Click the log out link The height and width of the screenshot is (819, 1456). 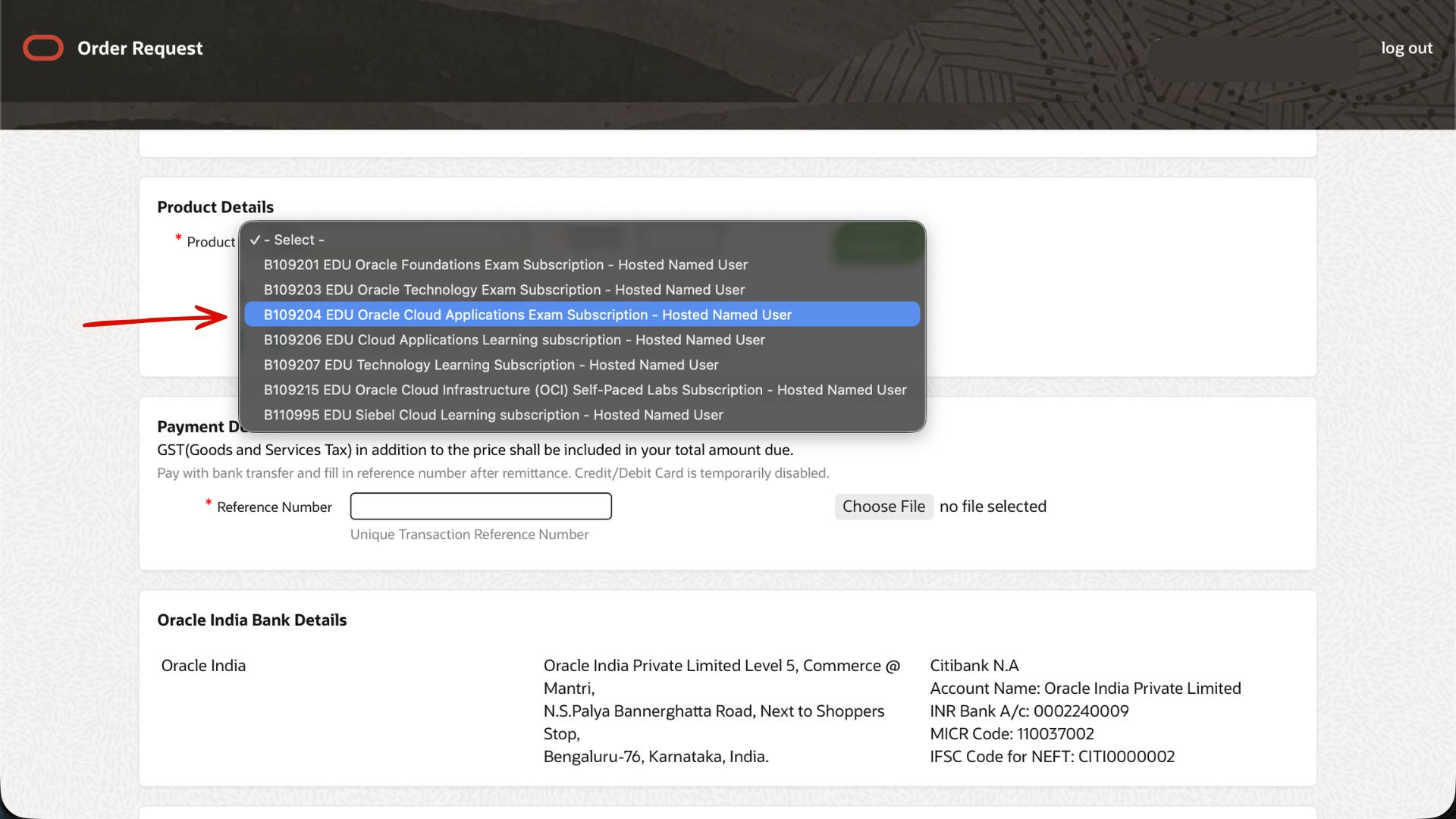coord(1407,47)
